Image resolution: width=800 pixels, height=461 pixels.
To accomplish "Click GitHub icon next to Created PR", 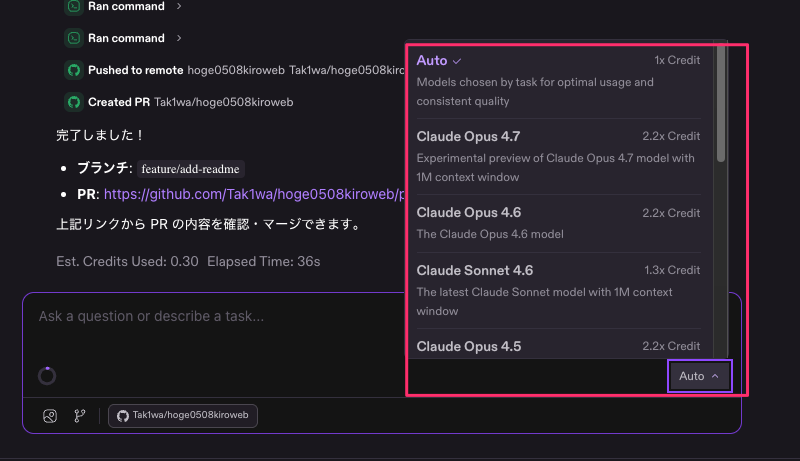I will pyautogui.click(x=74, y=102).
